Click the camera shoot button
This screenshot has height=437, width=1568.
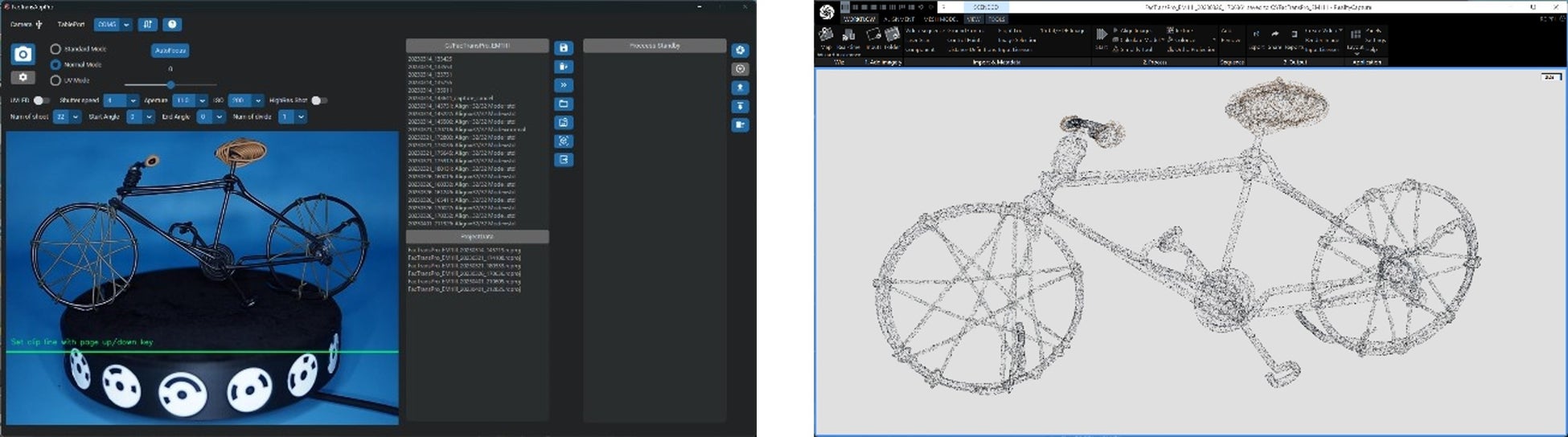click(23, 54)
